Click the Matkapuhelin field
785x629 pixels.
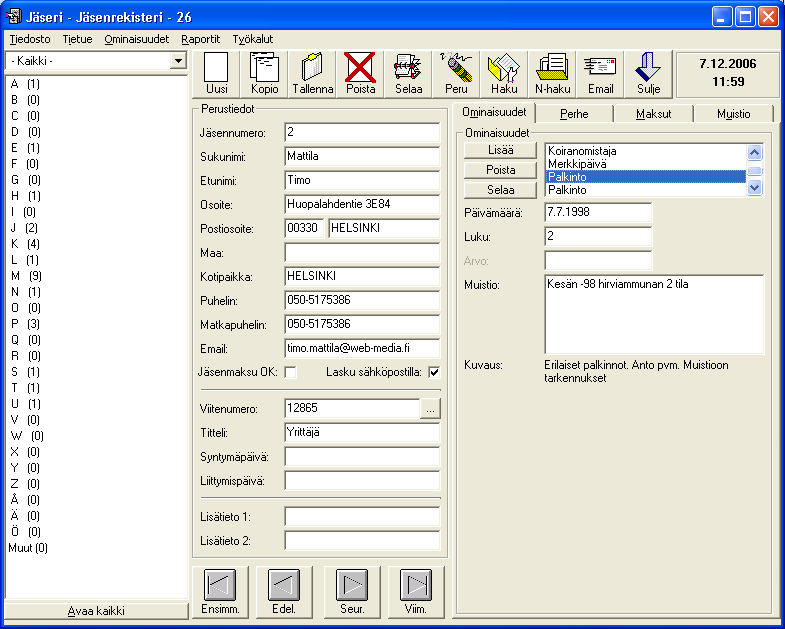pos(362,325)
